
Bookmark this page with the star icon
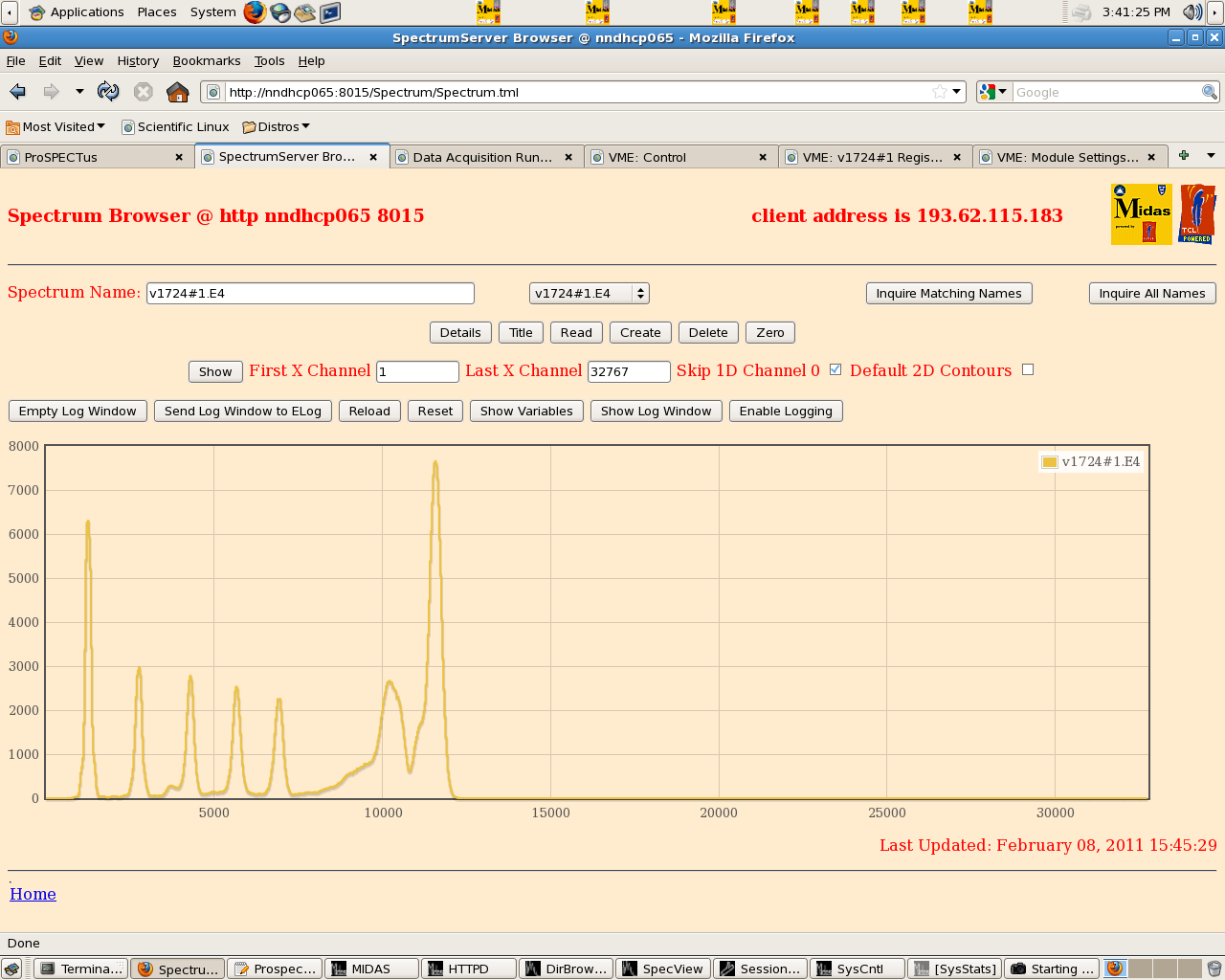click(x=940, y=92)
